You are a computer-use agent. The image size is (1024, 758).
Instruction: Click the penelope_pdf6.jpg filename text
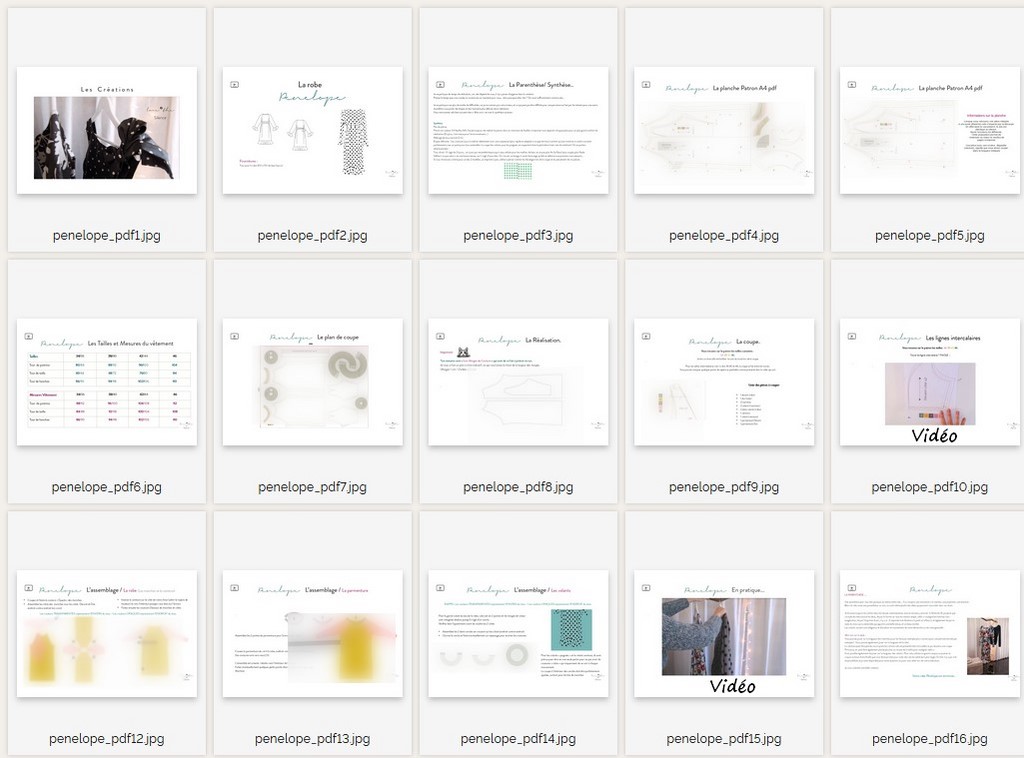coord(107,488)
